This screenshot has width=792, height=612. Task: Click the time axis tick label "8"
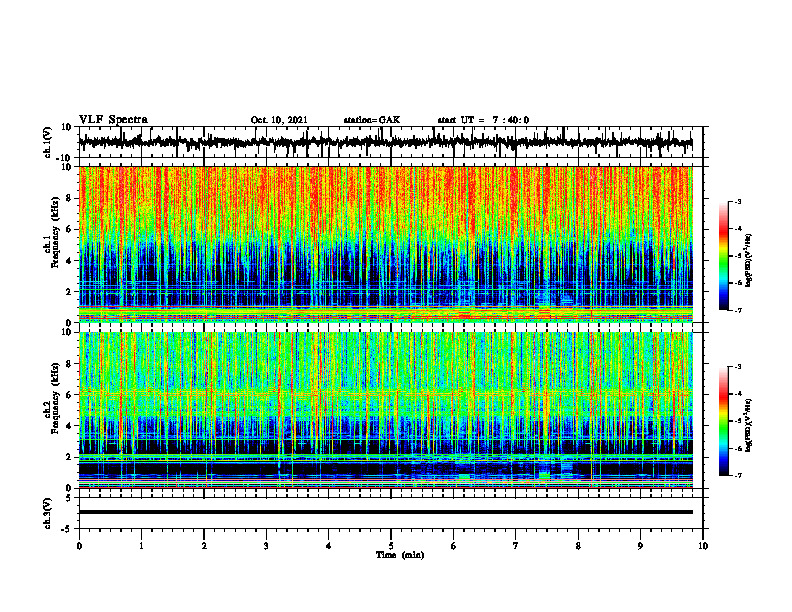[x=578, y=546]
